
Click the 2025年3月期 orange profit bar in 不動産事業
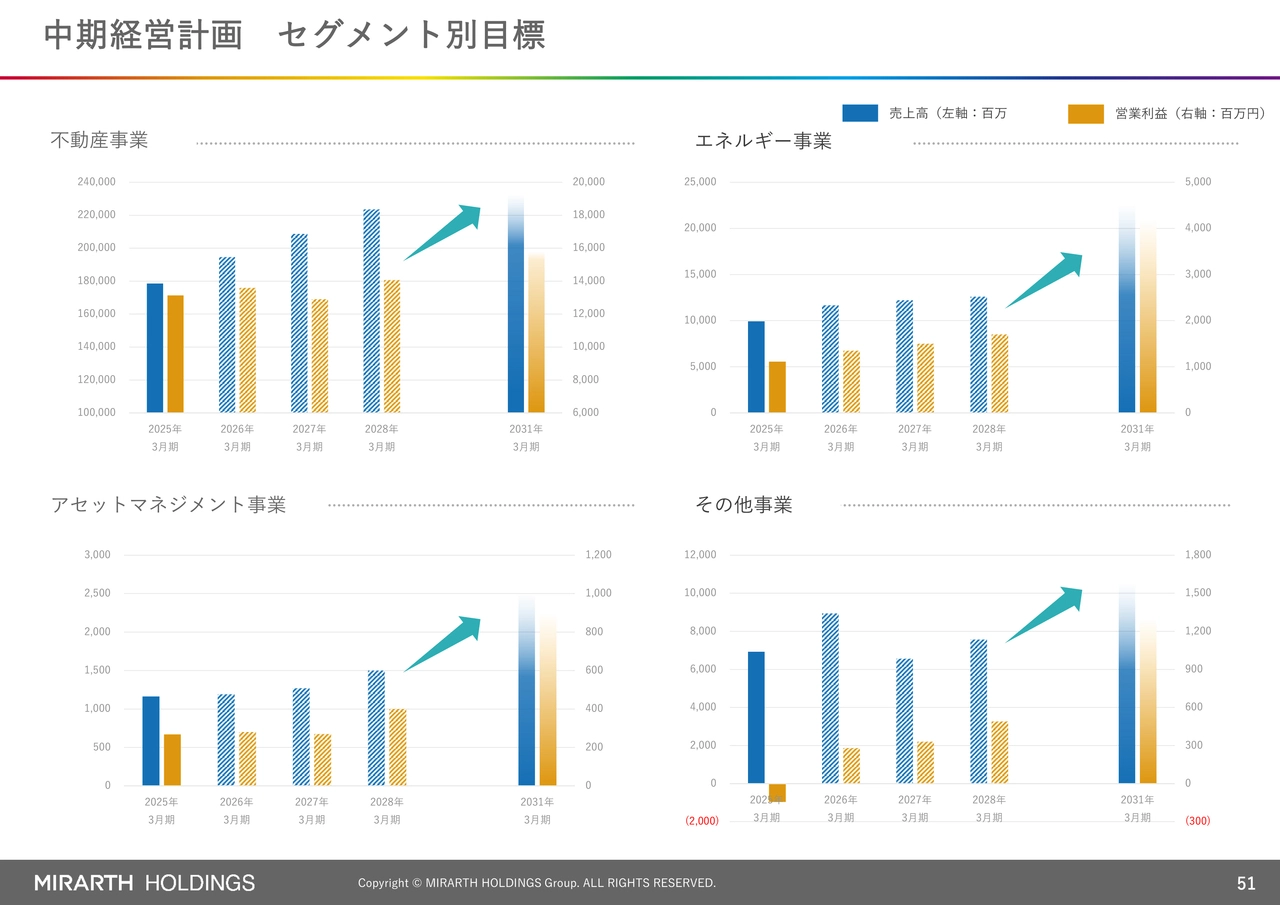175,354
